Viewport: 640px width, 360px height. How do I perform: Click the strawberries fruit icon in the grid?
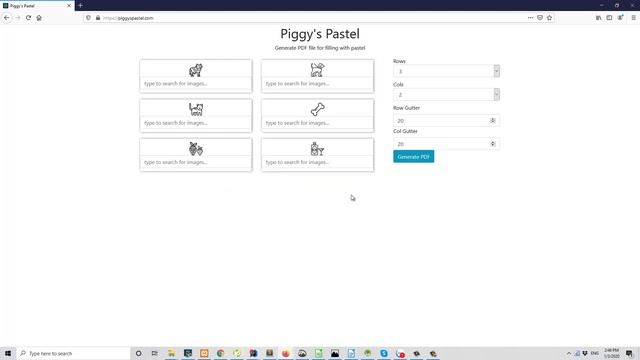point(196,149)
